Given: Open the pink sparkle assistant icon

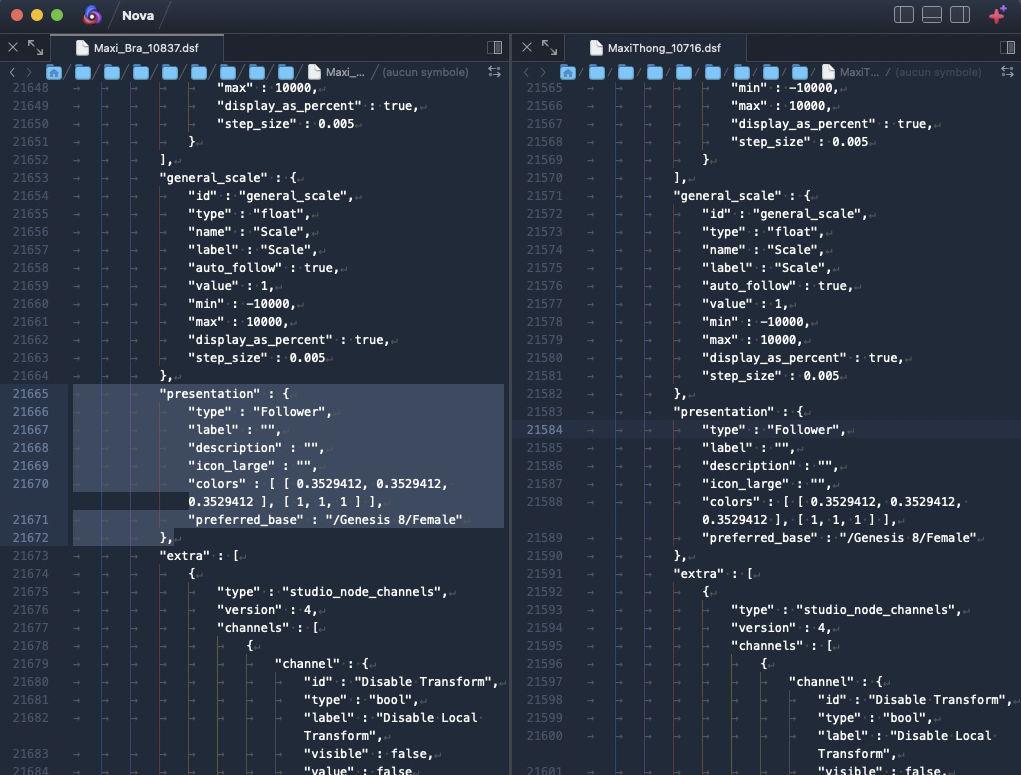Looking at the screenshot, I should point(997,14).
